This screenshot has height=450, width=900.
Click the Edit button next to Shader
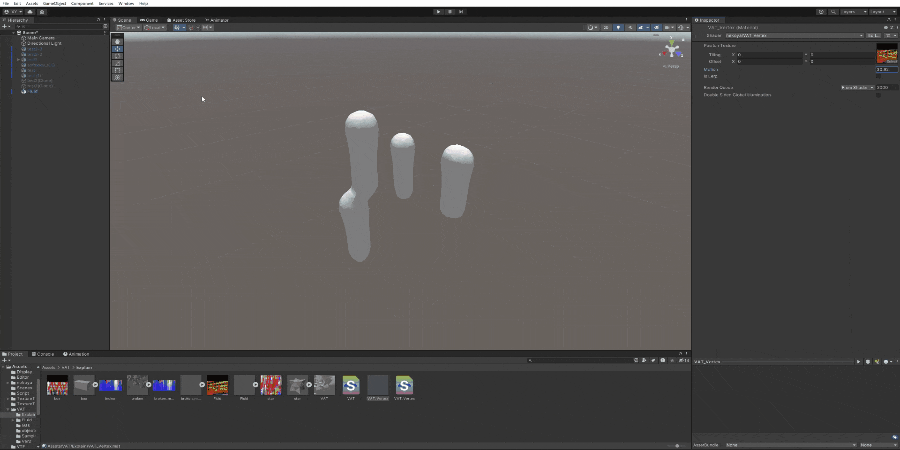pos(873,36)
